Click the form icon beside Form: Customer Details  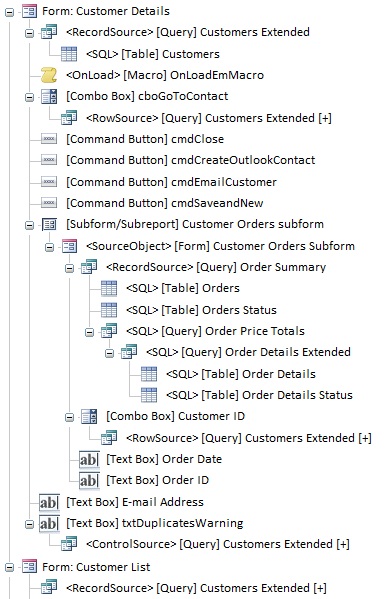coord(29,11)
